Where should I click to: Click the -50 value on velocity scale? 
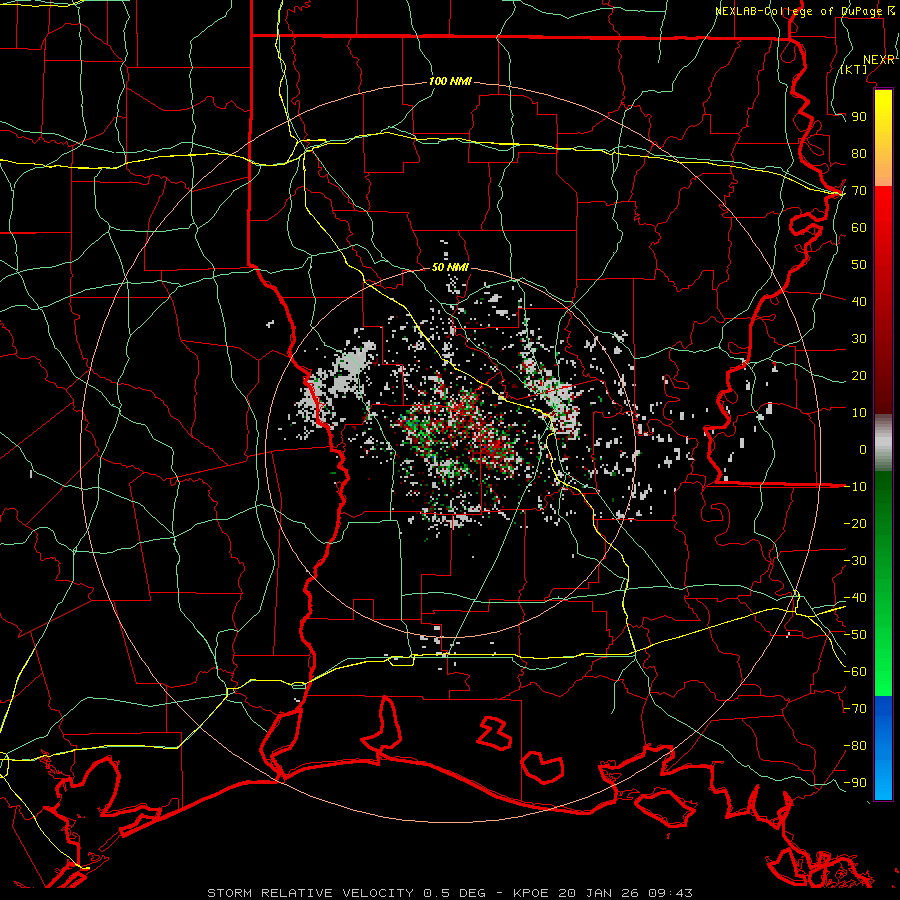click(855, 635)
